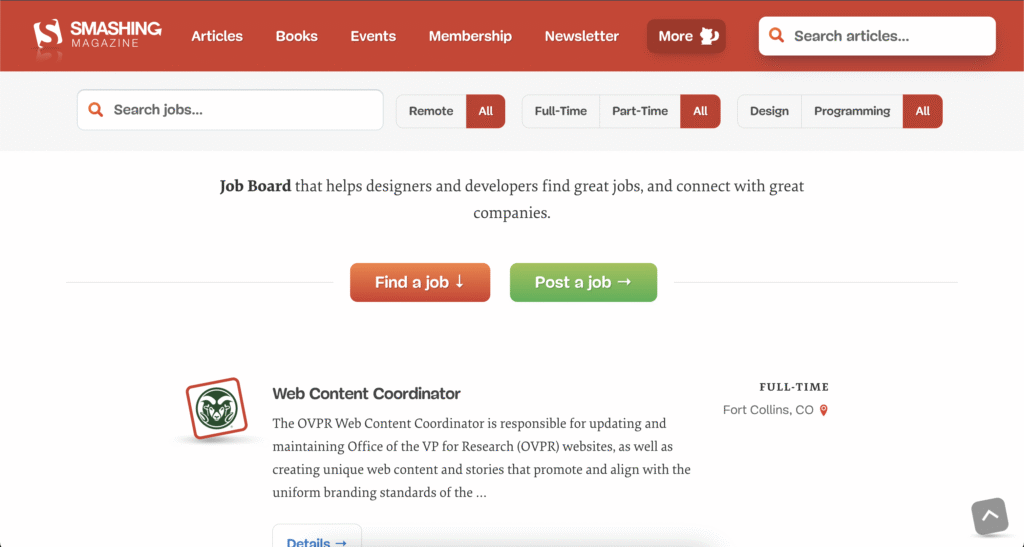Click the Post a job button
Viewport: 1024px width, 547px height.
[583, 282]
